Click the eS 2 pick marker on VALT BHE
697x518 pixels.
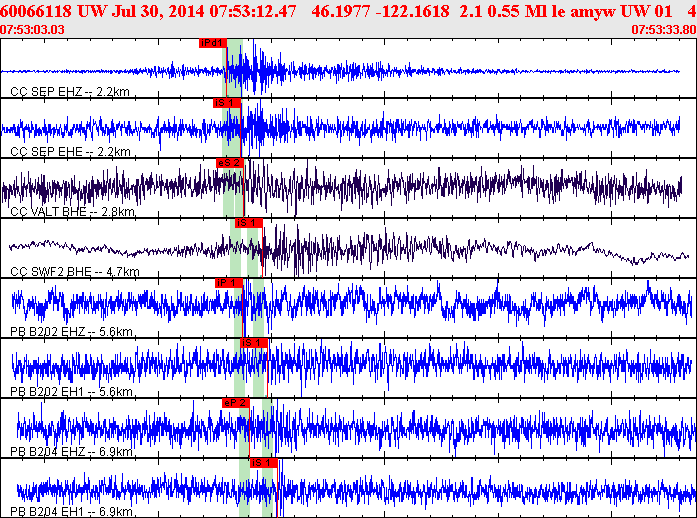pos(230,163)
